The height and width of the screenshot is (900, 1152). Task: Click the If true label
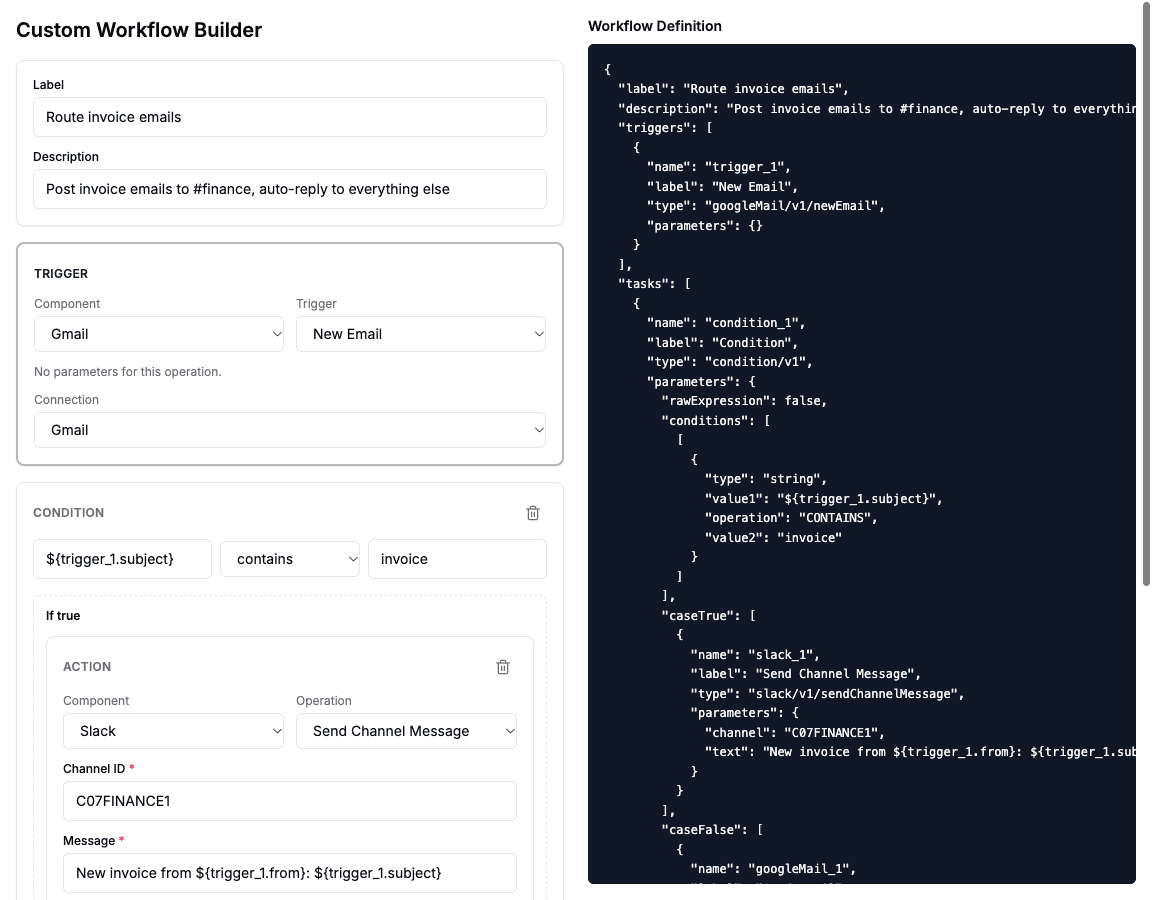63,616
